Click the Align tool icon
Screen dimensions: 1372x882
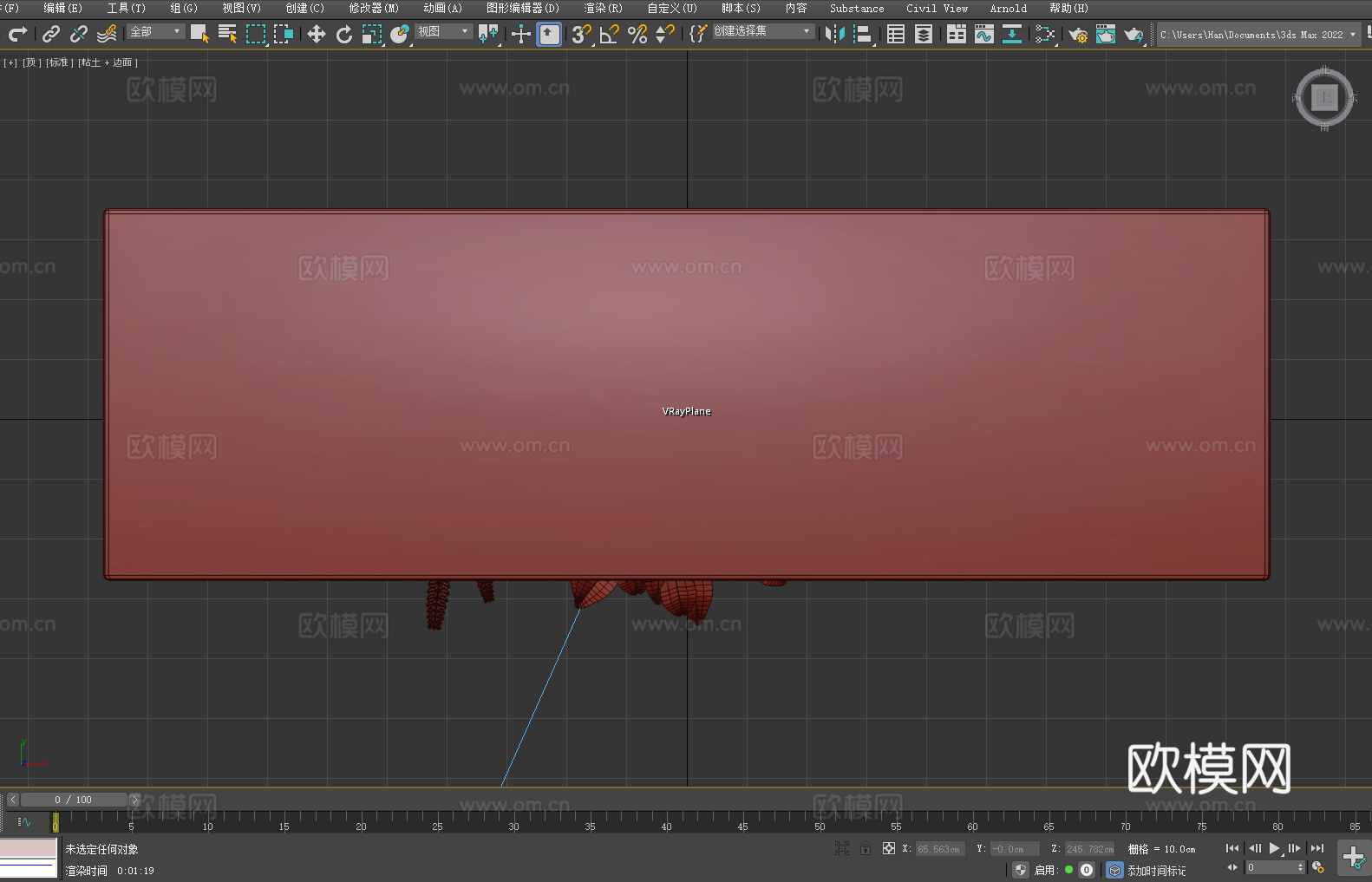tap(863, 34)
